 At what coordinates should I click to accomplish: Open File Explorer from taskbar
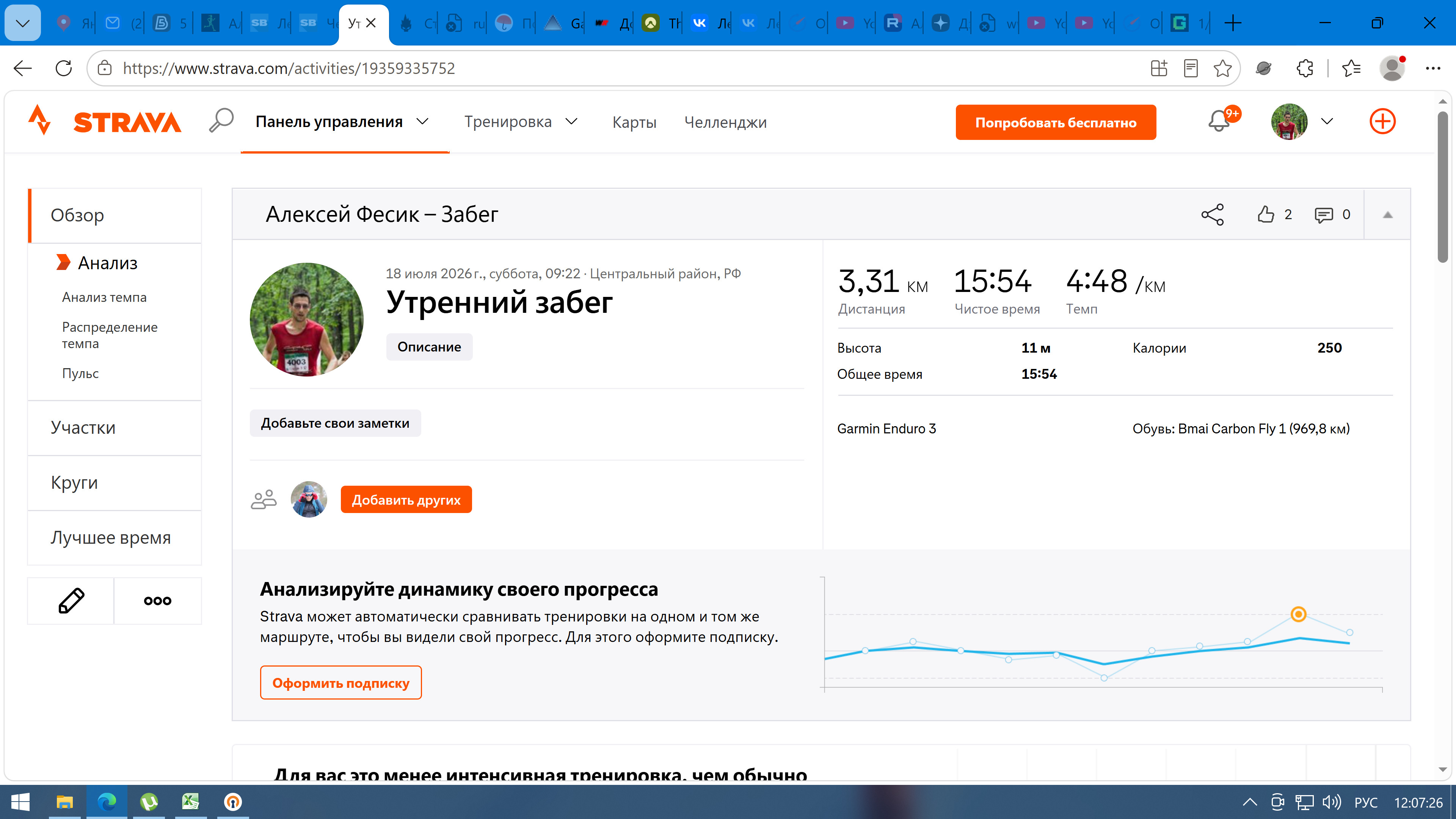(x=64, y=802)
